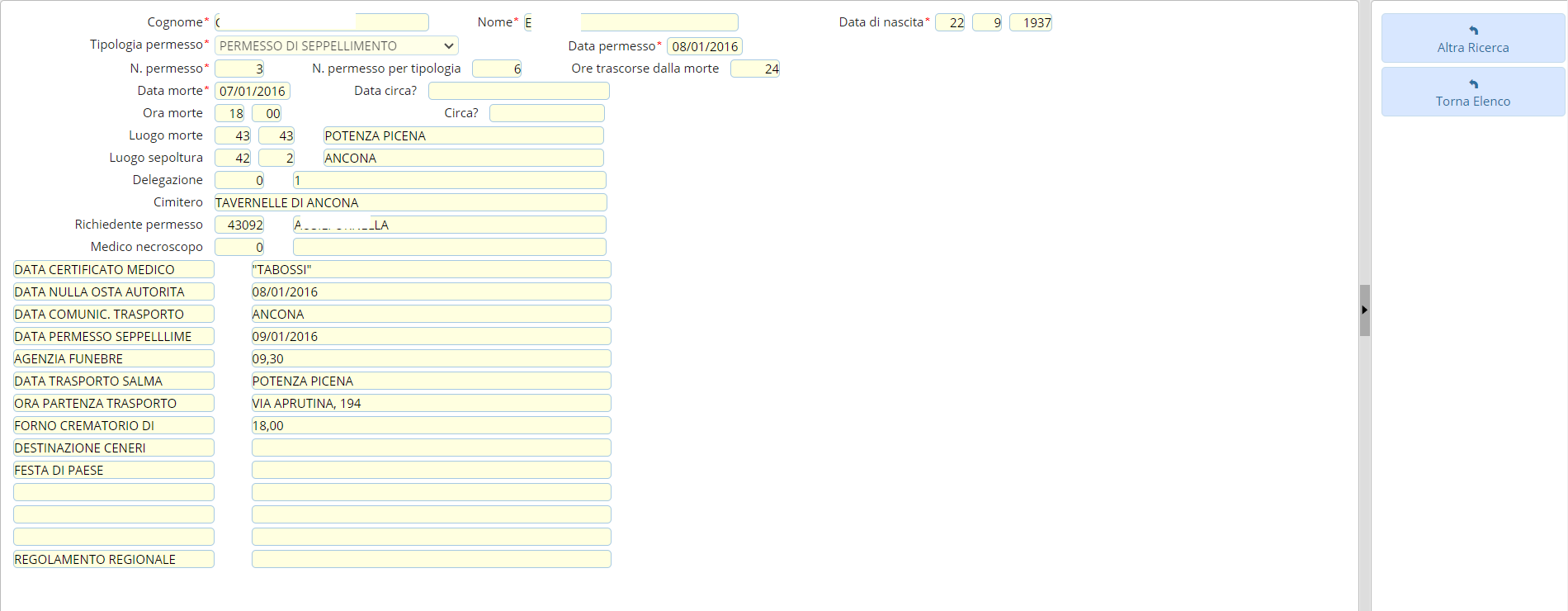Click the Medico necroscopo name field
The width and height of the screenshot is (1568, 611).
click(x=449, y=247)
